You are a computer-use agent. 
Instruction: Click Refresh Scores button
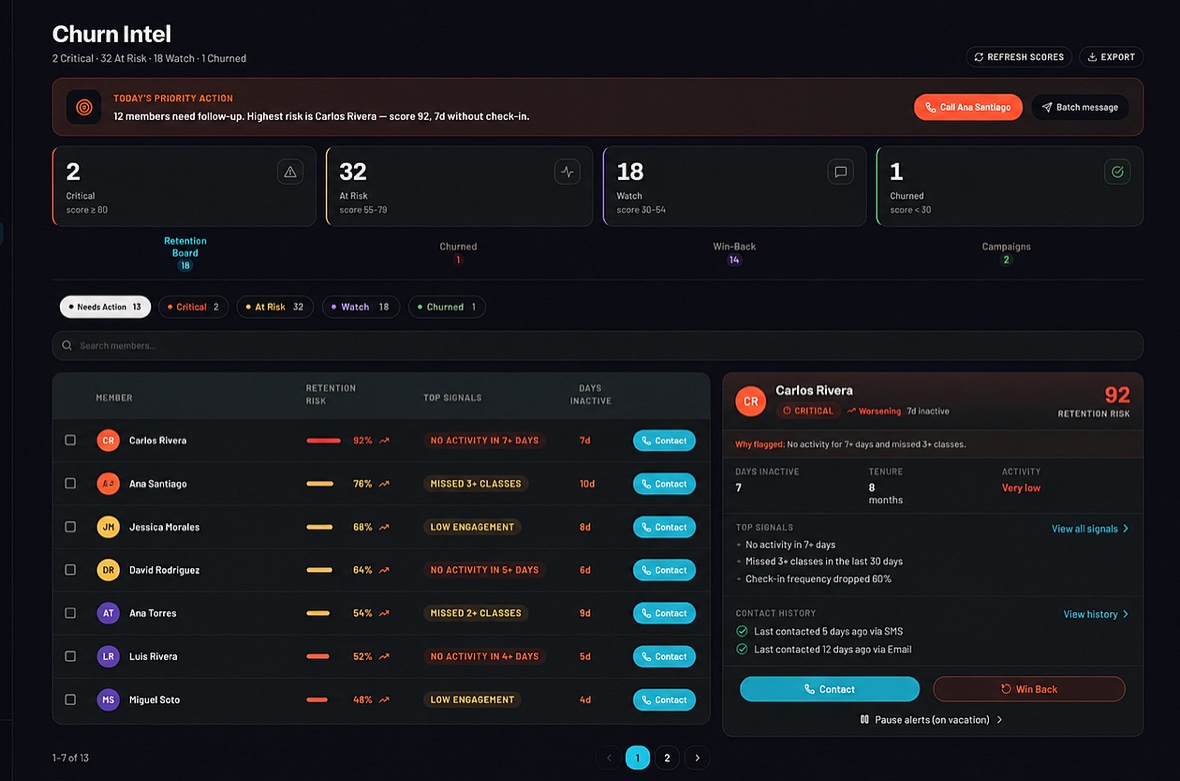pos(1019,57)
